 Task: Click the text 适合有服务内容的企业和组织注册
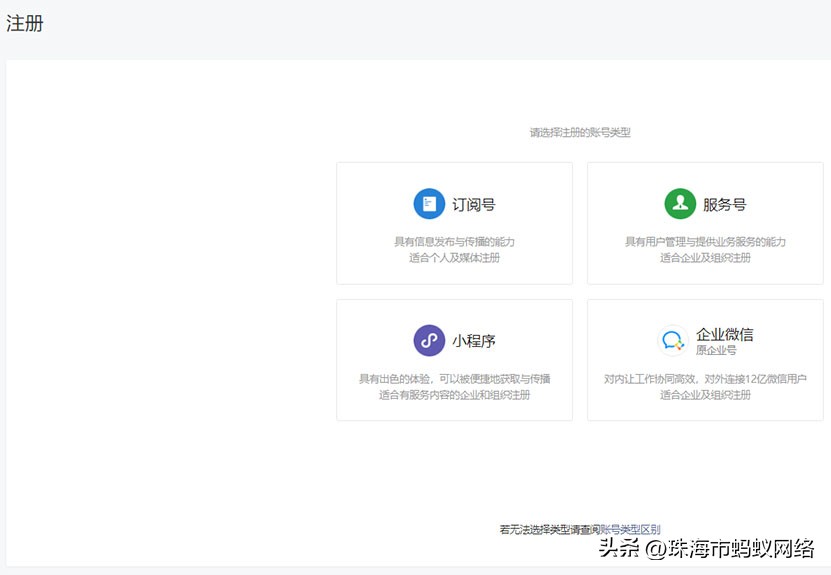454,394
